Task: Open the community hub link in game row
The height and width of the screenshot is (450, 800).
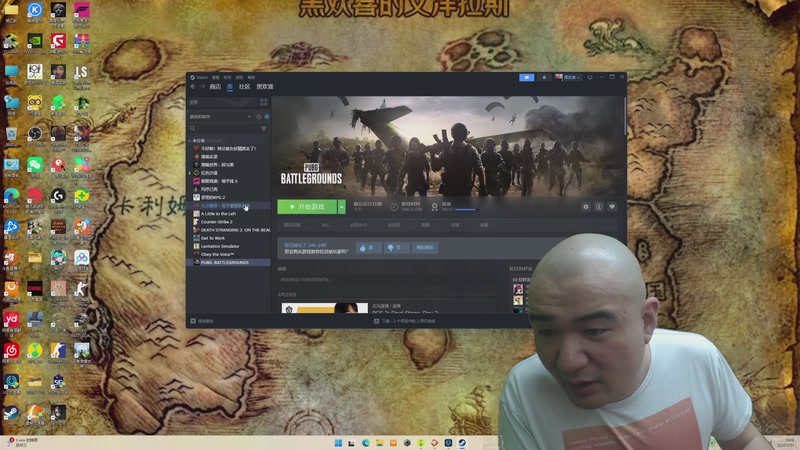Action: (358, 225)
